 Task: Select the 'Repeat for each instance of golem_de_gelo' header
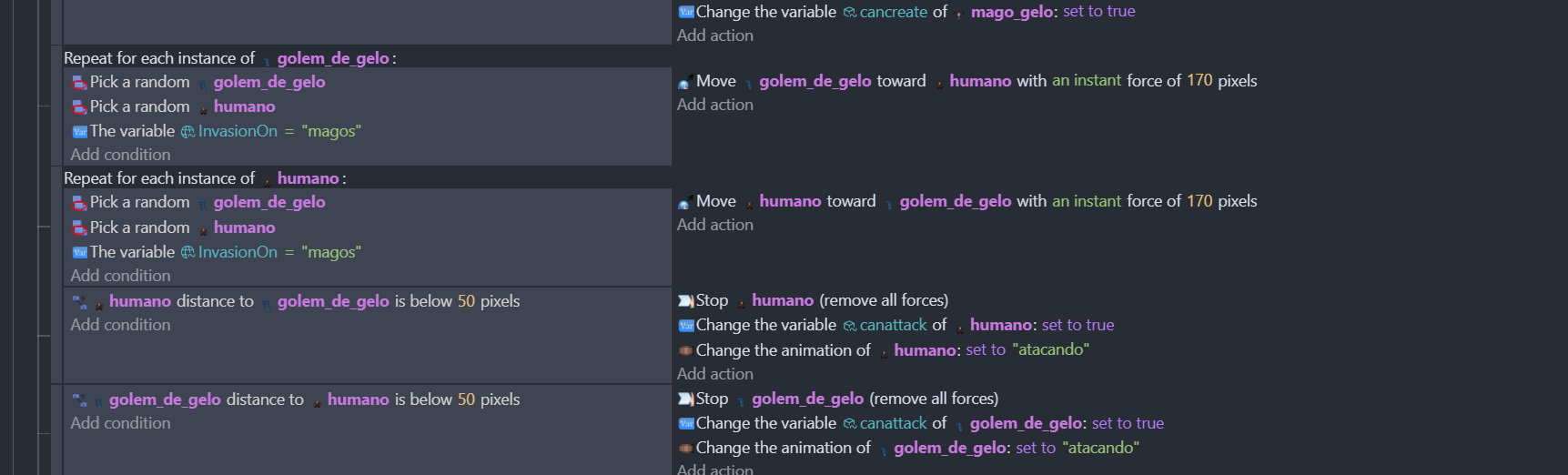pos(230,58)
